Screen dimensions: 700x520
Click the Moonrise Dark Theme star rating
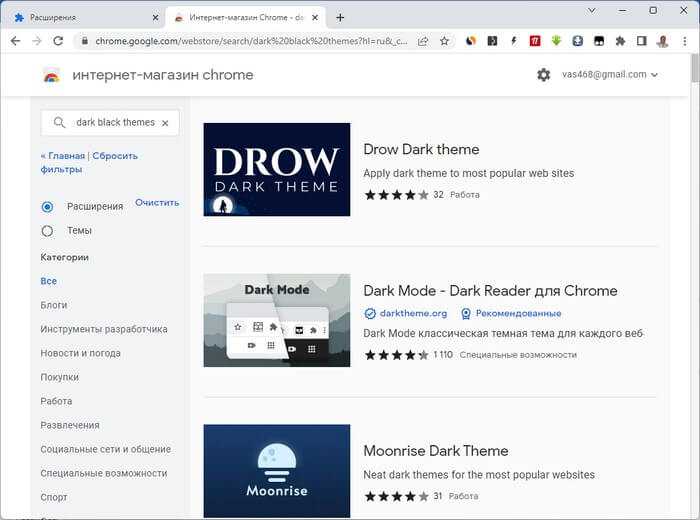click(x=396, y=496)
